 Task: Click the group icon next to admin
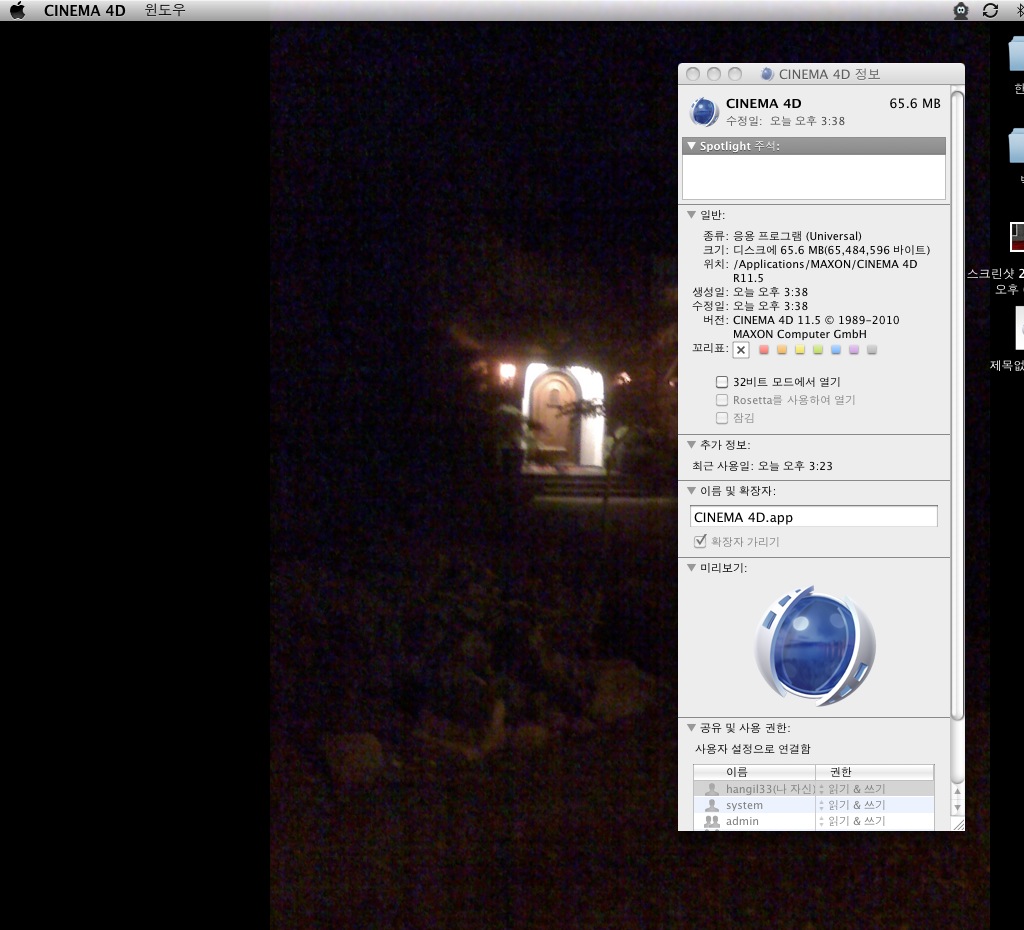(x=712, y=822)
